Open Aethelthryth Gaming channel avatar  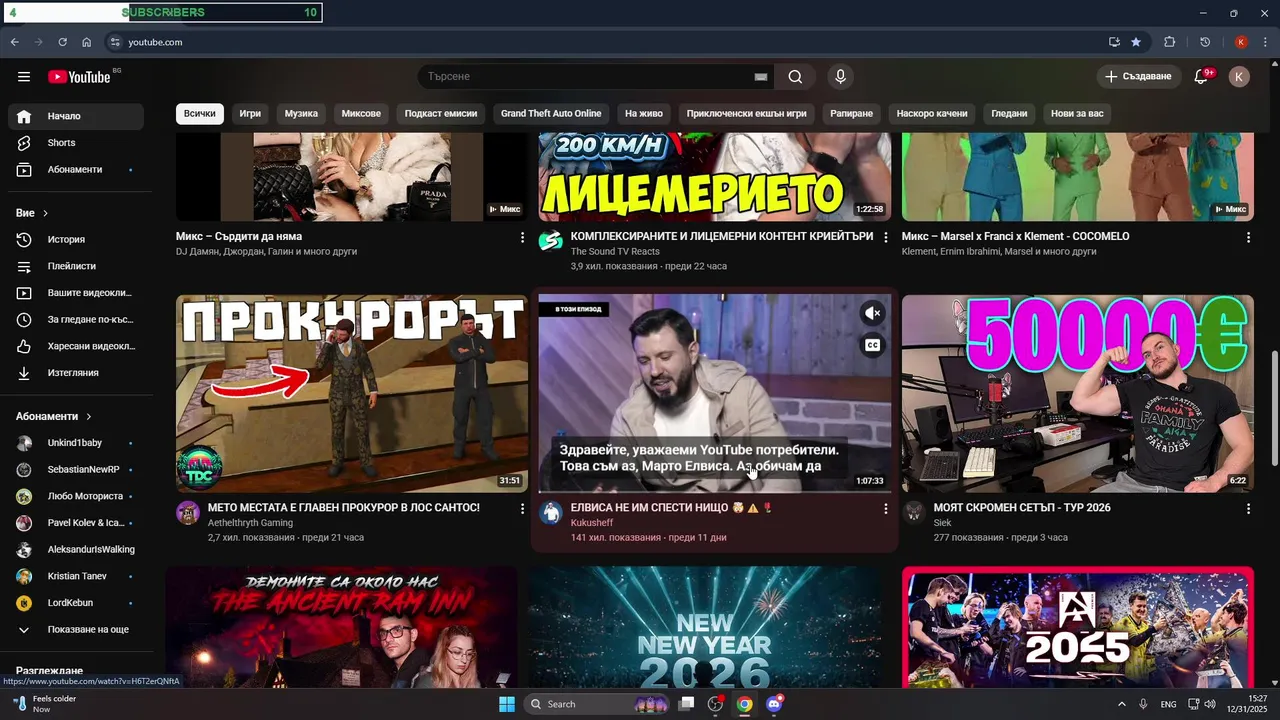click(x=188, y=513)
